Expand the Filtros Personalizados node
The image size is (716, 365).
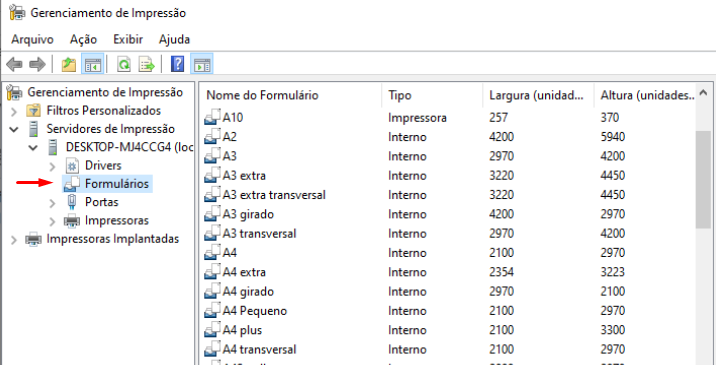pyautogui.click(x=14, y=111)
